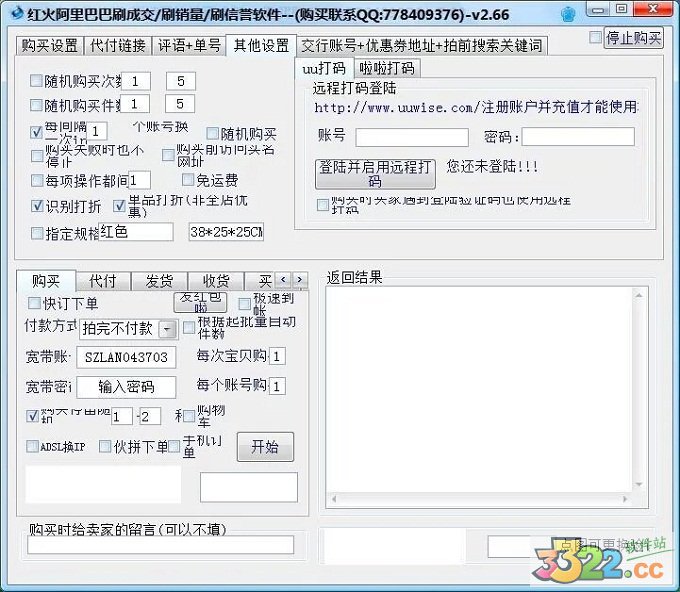
Task: Select the lower 购买 tab
Action: pyautogui.click(x=46, y=281)
